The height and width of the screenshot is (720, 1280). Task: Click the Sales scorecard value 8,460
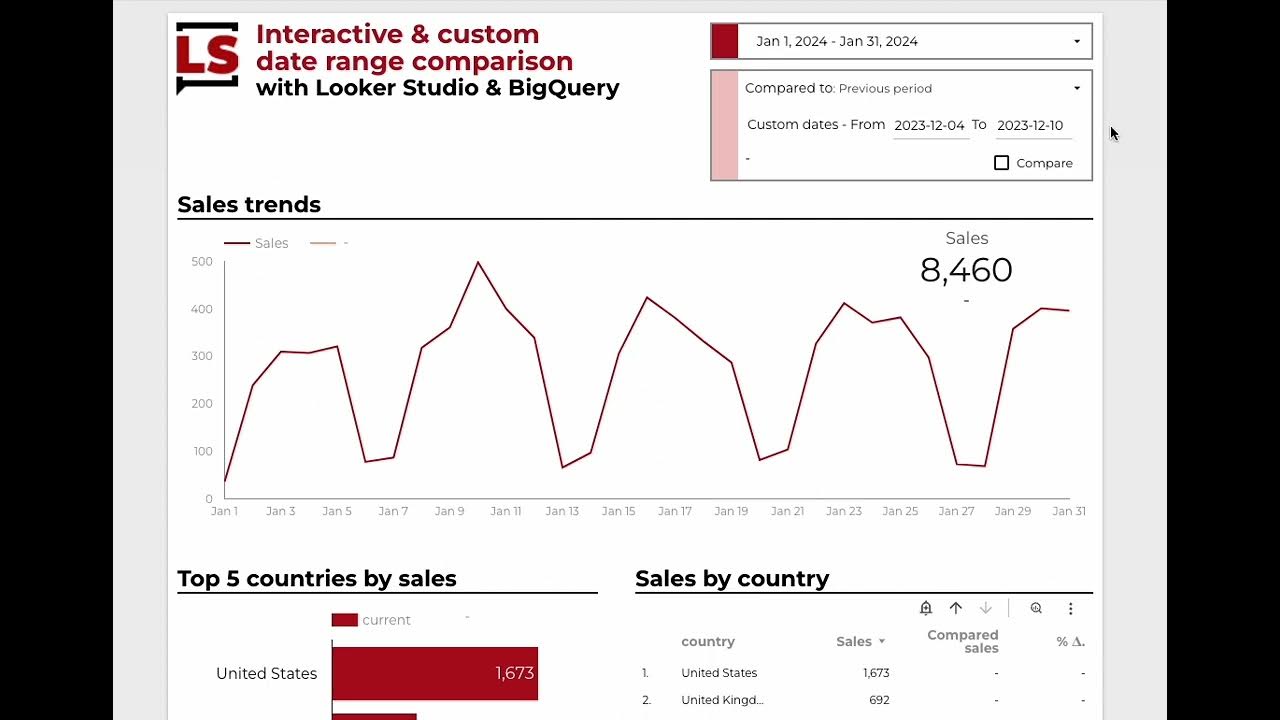pos(966,270)
